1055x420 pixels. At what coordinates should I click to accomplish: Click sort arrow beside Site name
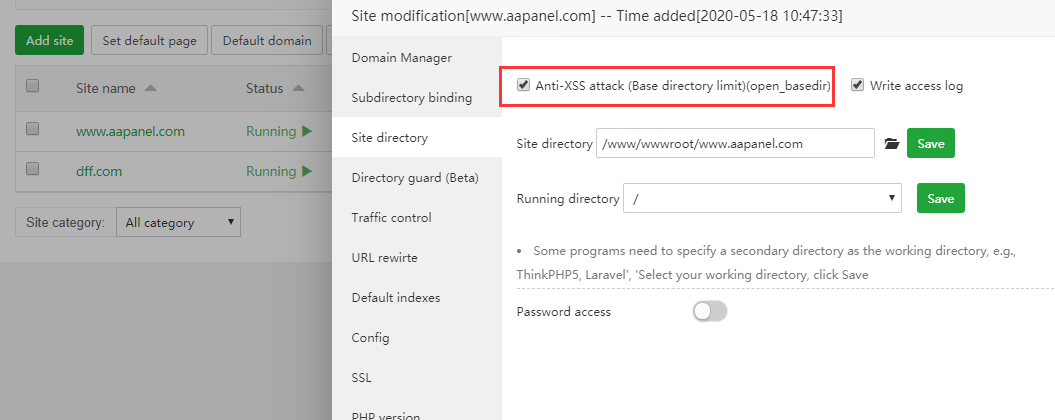tap(151, 89)
